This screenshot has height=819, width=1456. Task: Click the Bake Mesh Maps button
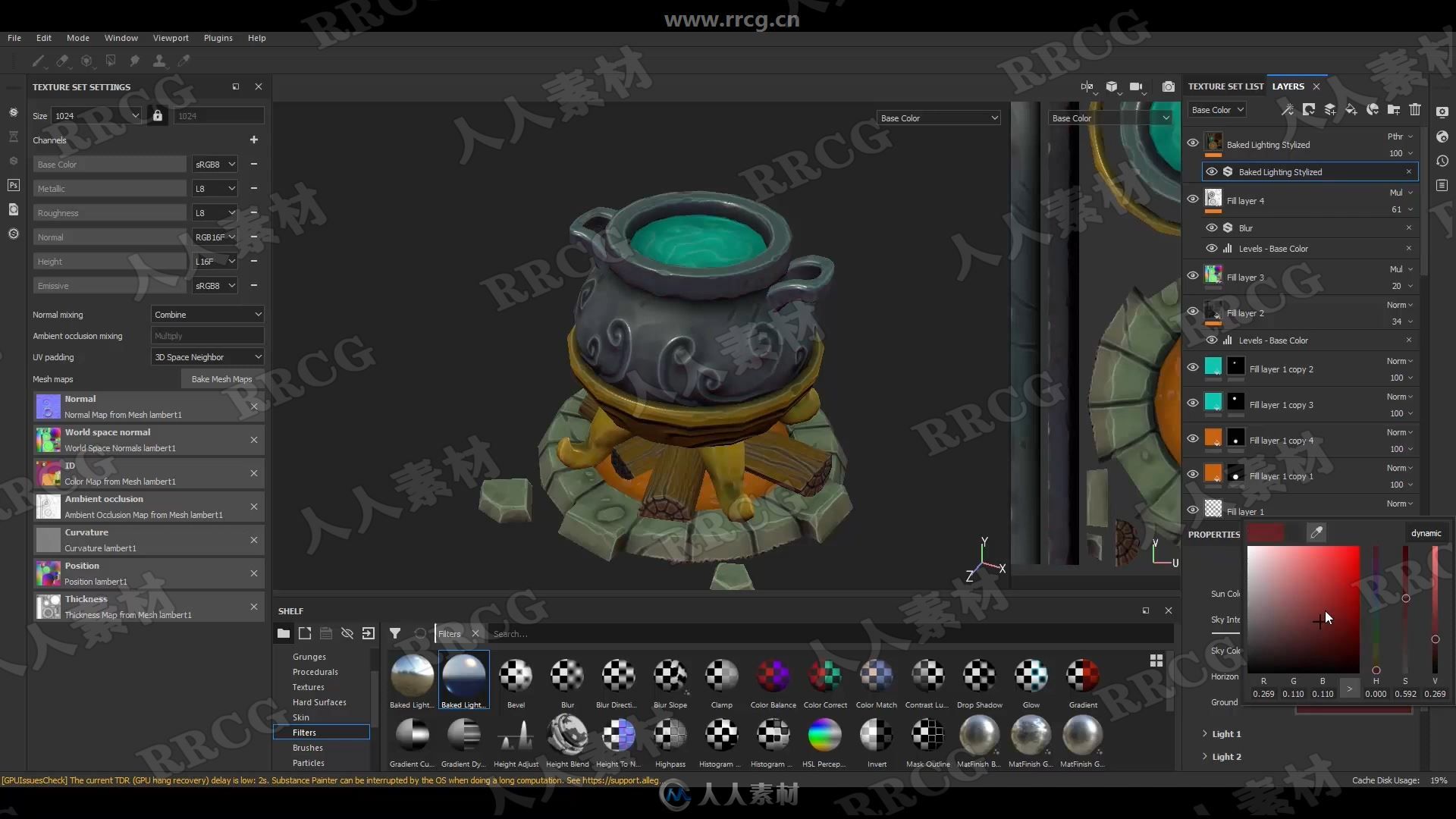tap(221, 379)
